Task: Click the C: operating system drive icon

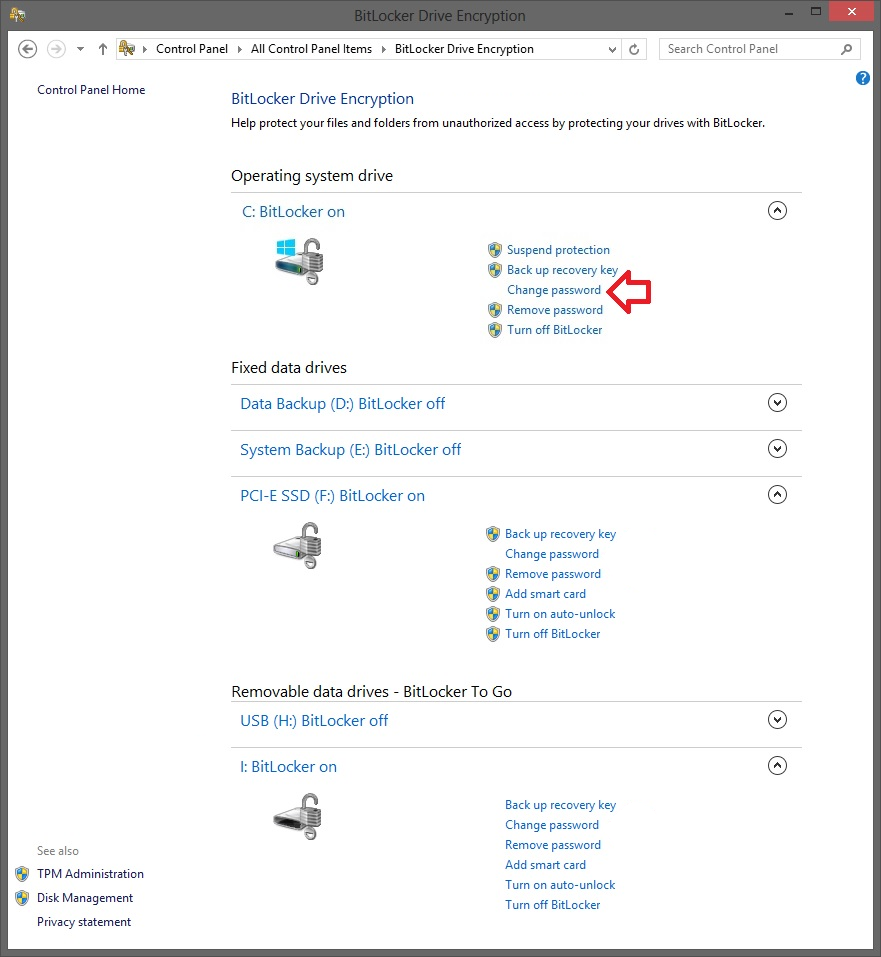Action: pyautogui.click(x=299, y=261)
